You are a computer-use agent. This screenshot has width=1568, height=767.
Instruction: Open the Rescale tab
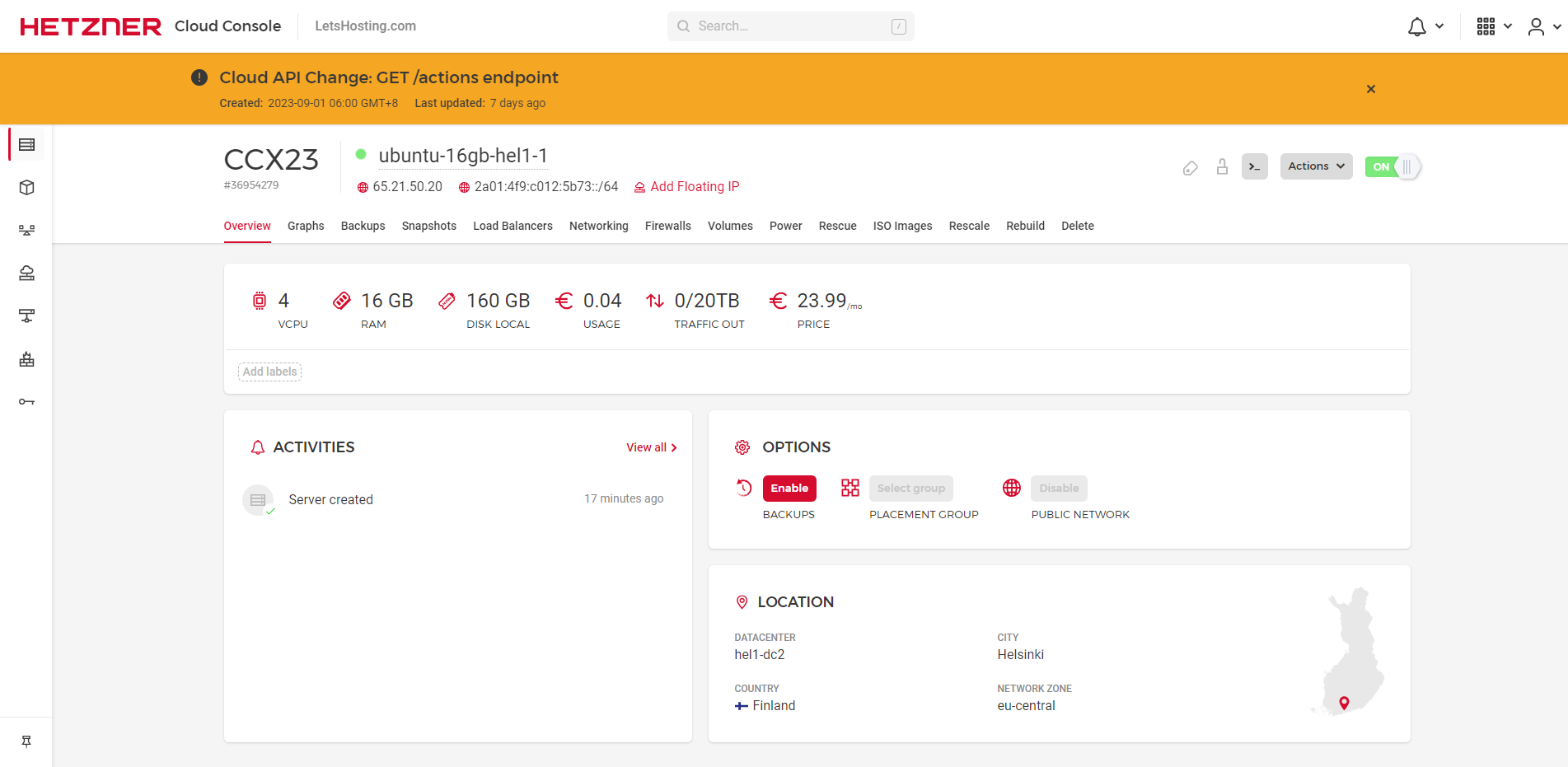point(969,226)
